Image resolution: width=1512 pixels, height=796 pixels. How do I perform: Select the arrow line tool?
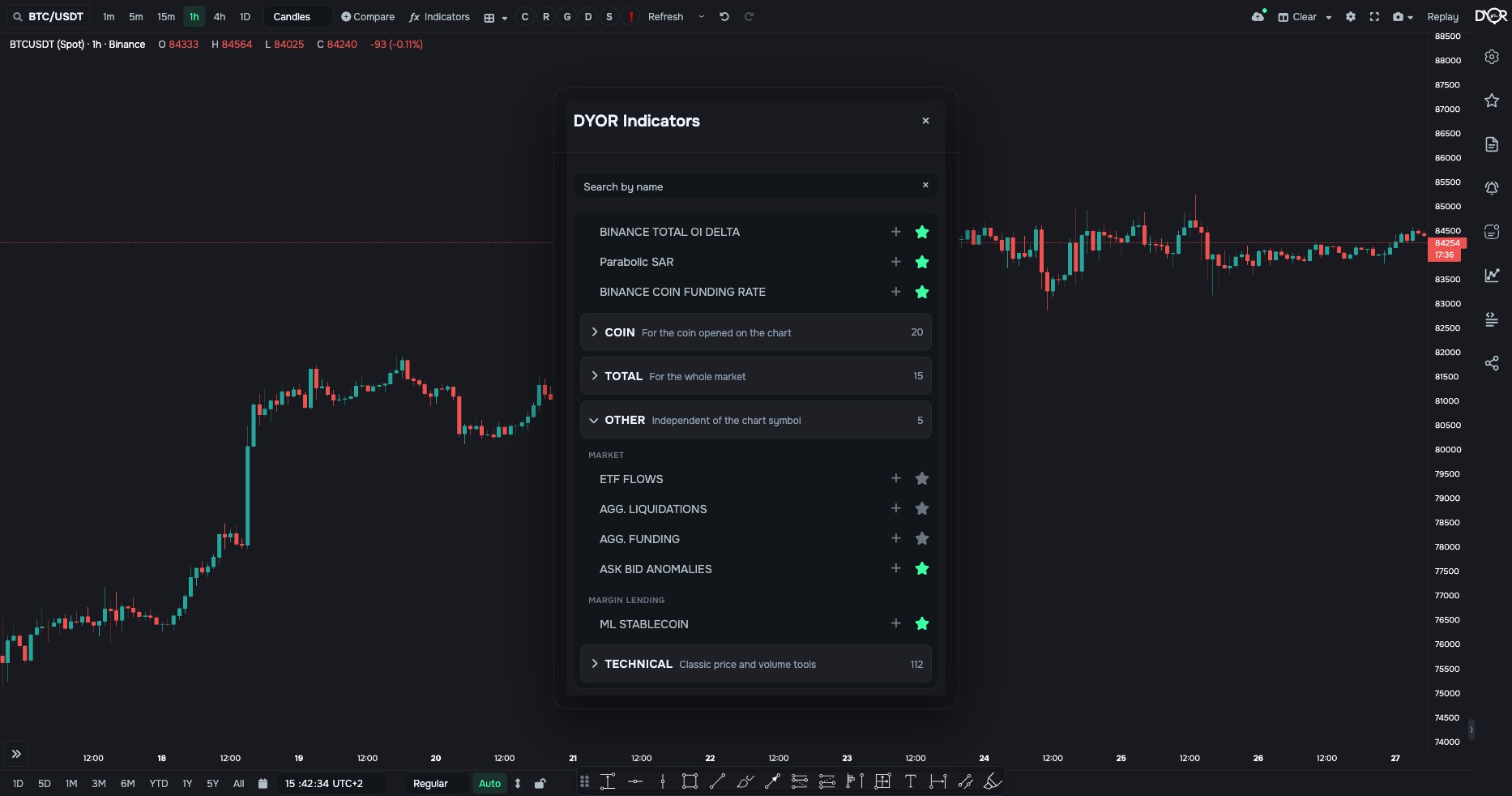click(x=772, y=782)
